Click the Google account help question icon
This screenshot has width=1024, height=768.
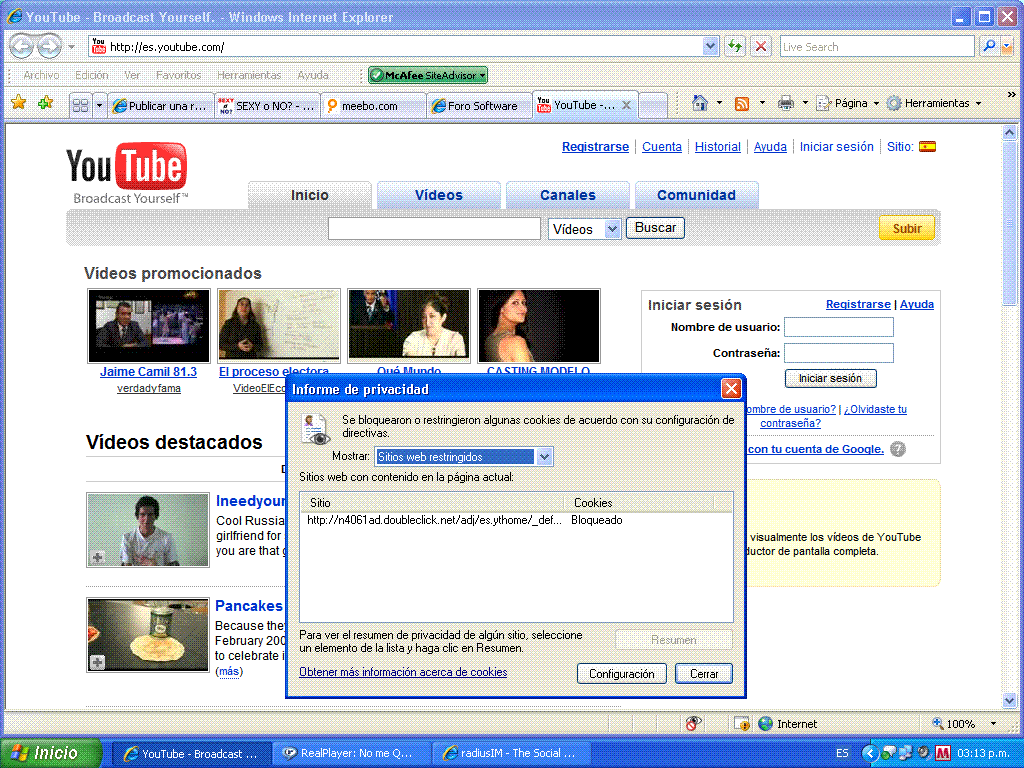click(898, 449)
